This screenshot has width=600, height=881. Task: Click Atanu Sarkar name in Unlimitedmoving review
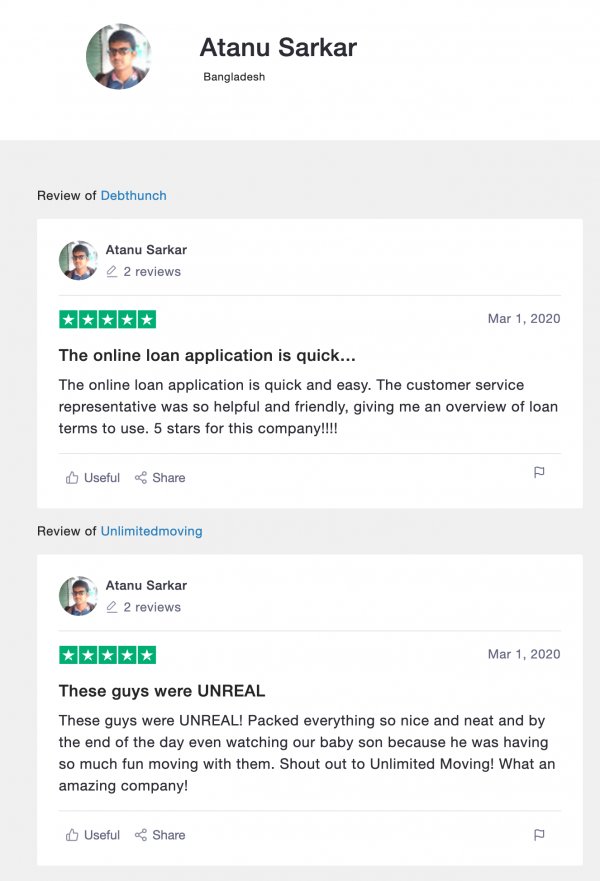coord(146,585)
